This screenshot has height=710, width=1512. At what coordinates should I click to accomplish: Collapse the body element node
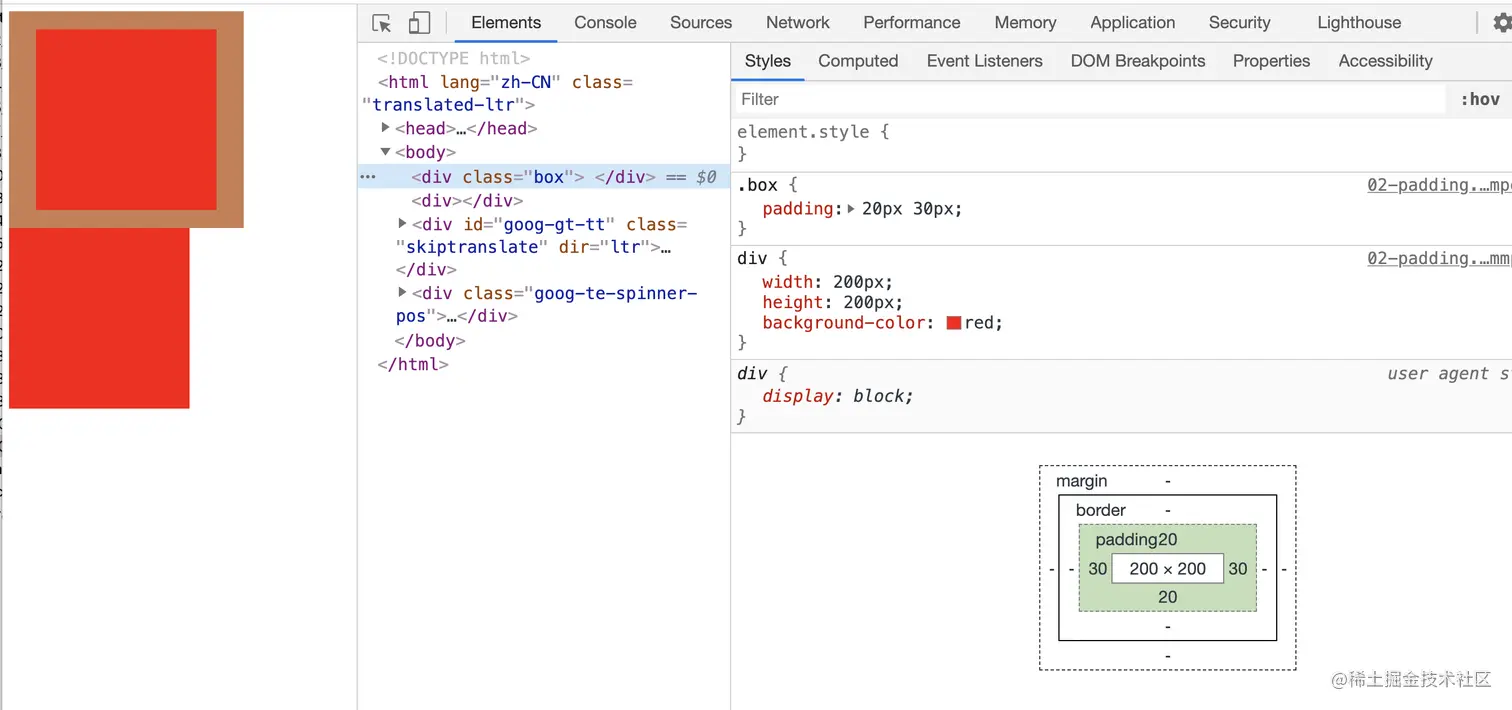386,152
